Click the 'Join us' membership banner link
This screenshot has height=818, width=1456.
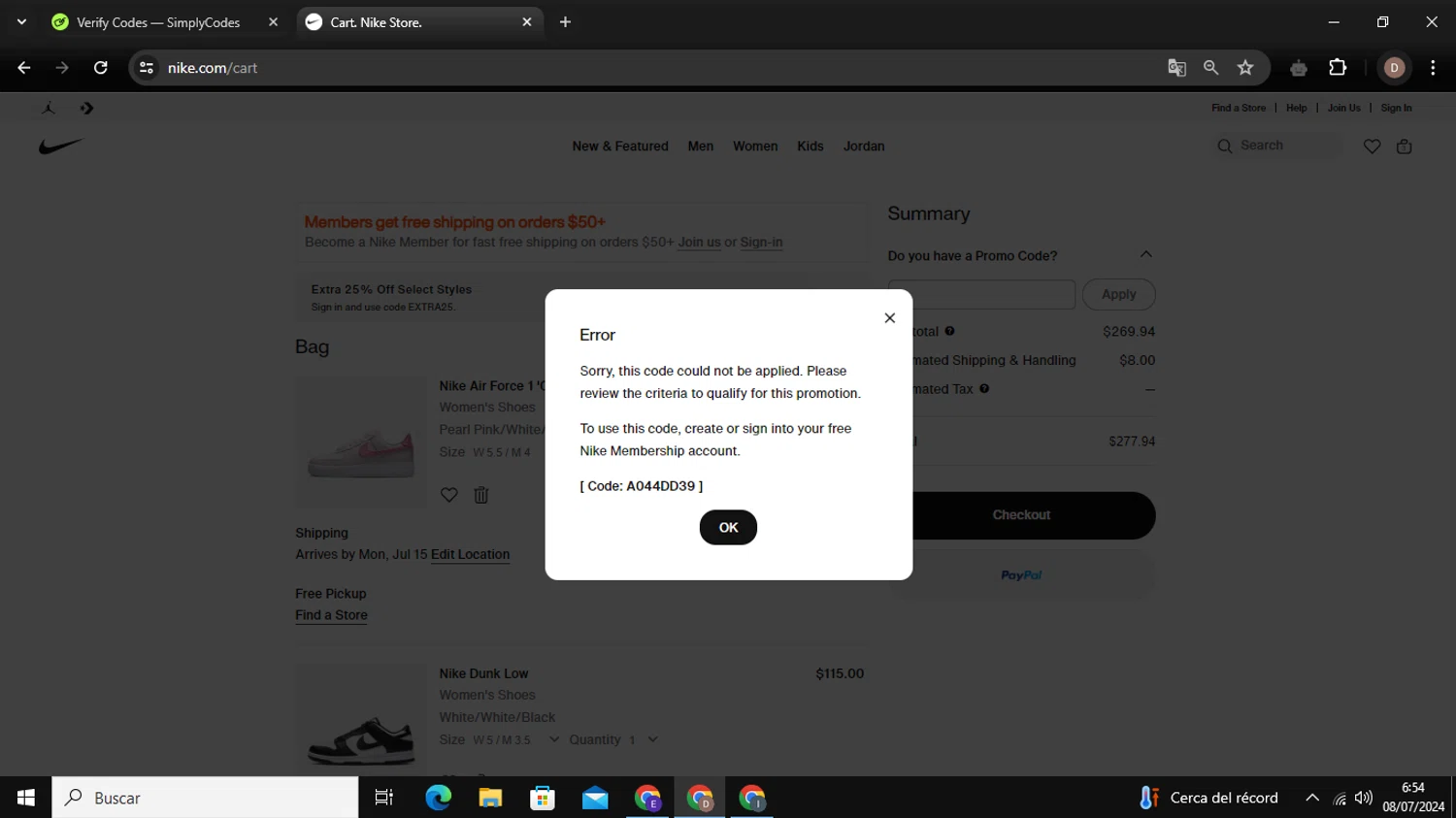(699, 243)
